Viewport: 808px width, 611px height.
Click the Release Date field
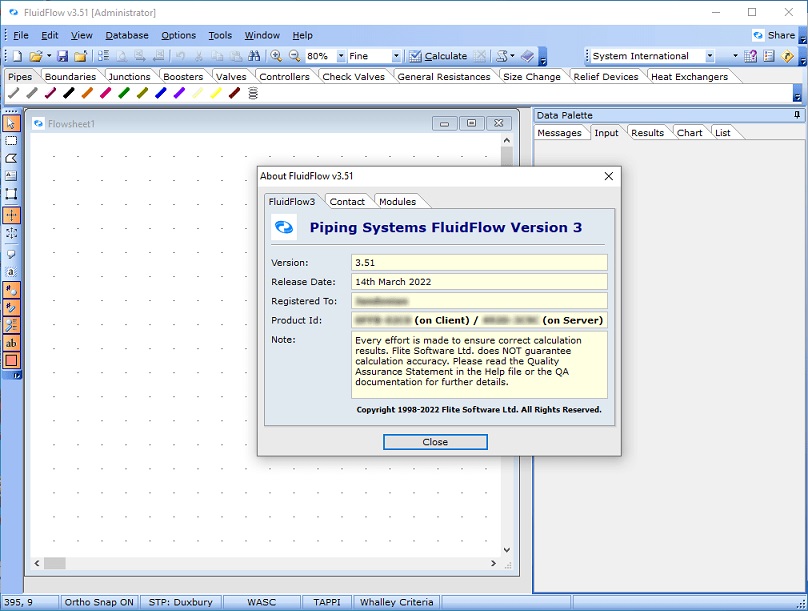click(x=479, y=282)
